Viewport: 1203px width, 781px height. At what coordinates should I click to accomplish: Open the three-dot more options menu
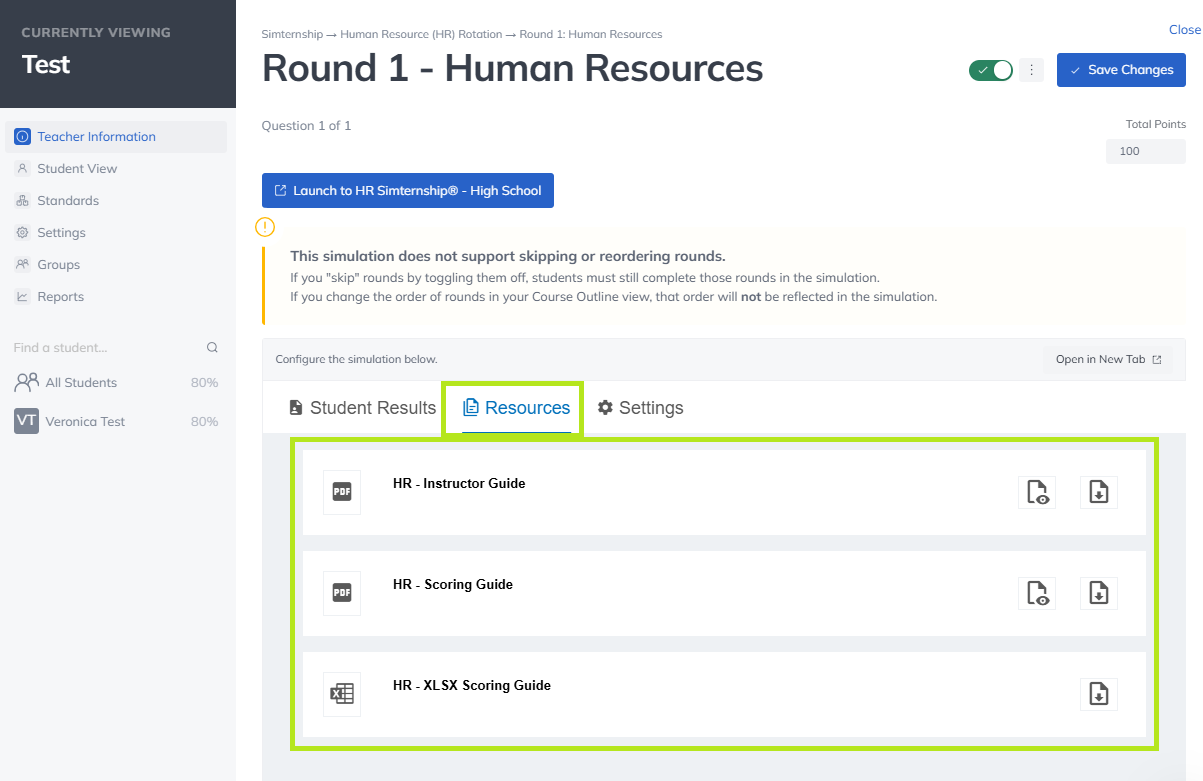coord(1031,70)
